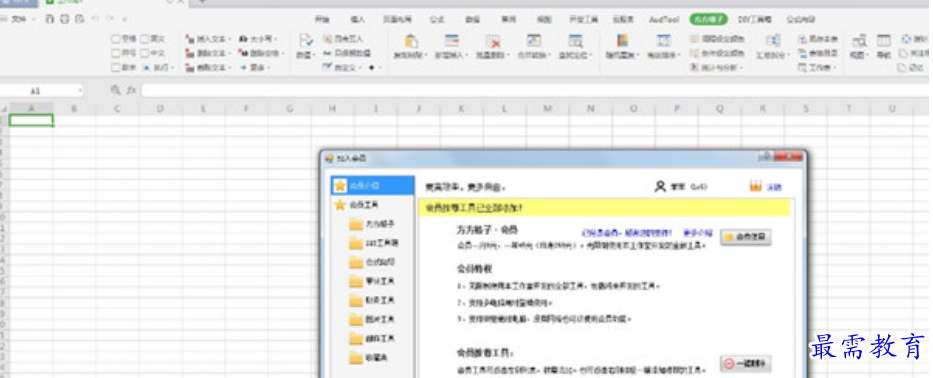Tick the 空格 checkbox
This screenshot has height=378, width=933.
coord(115,39)
